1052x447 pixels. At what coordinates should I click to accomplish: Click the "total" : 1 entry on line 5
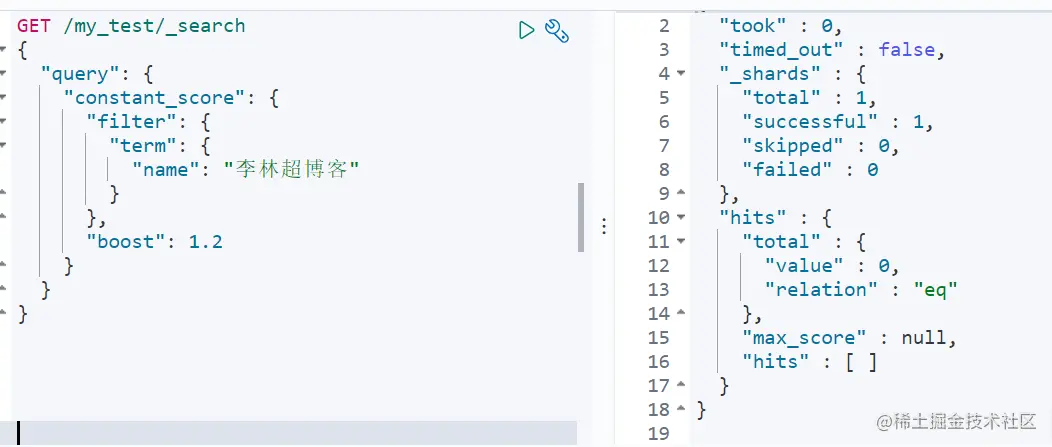click(809, 98)
